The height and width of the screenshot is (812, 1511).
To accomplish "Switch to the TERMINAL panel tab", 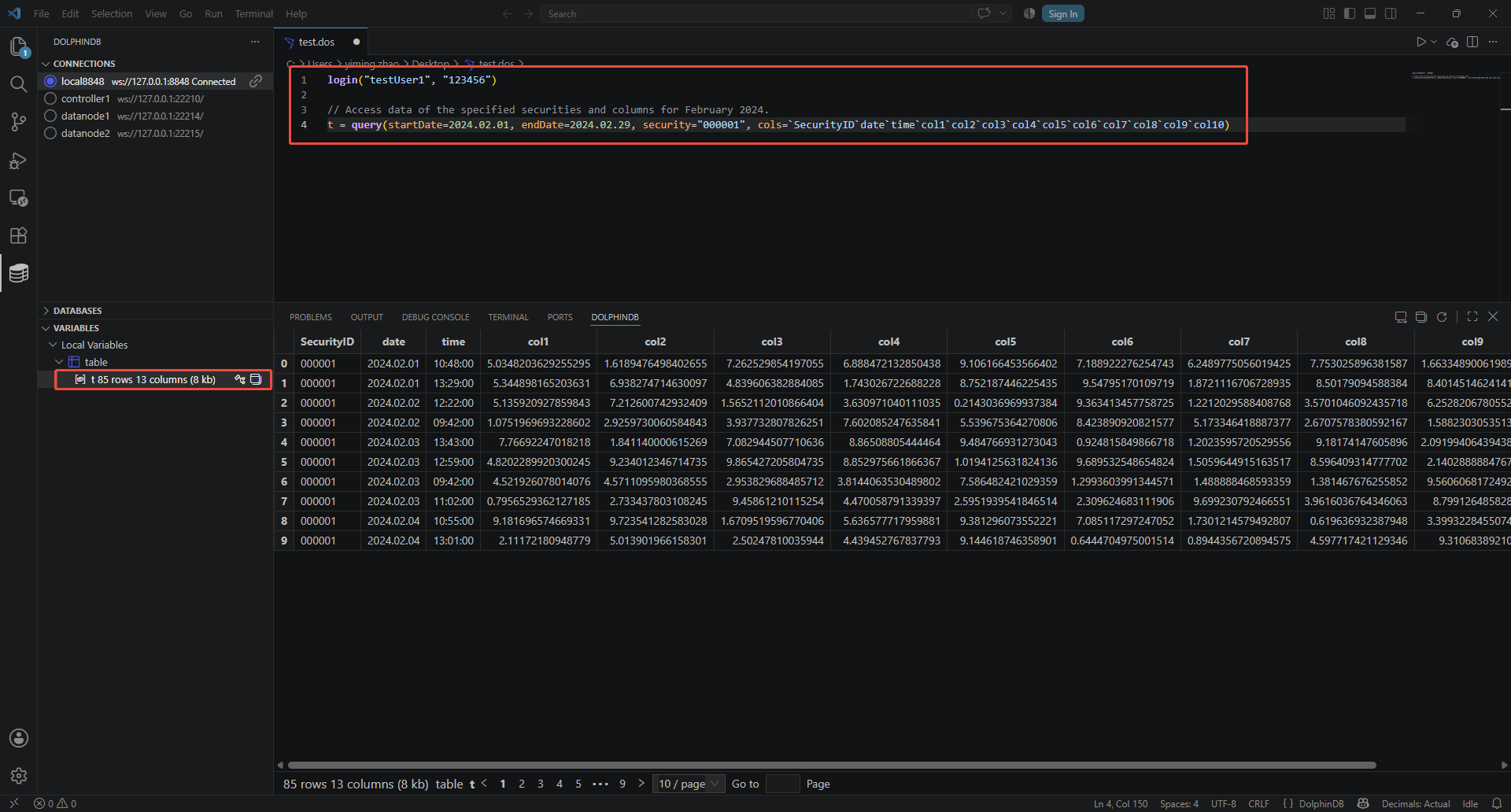I will click(x=508, y=317).
